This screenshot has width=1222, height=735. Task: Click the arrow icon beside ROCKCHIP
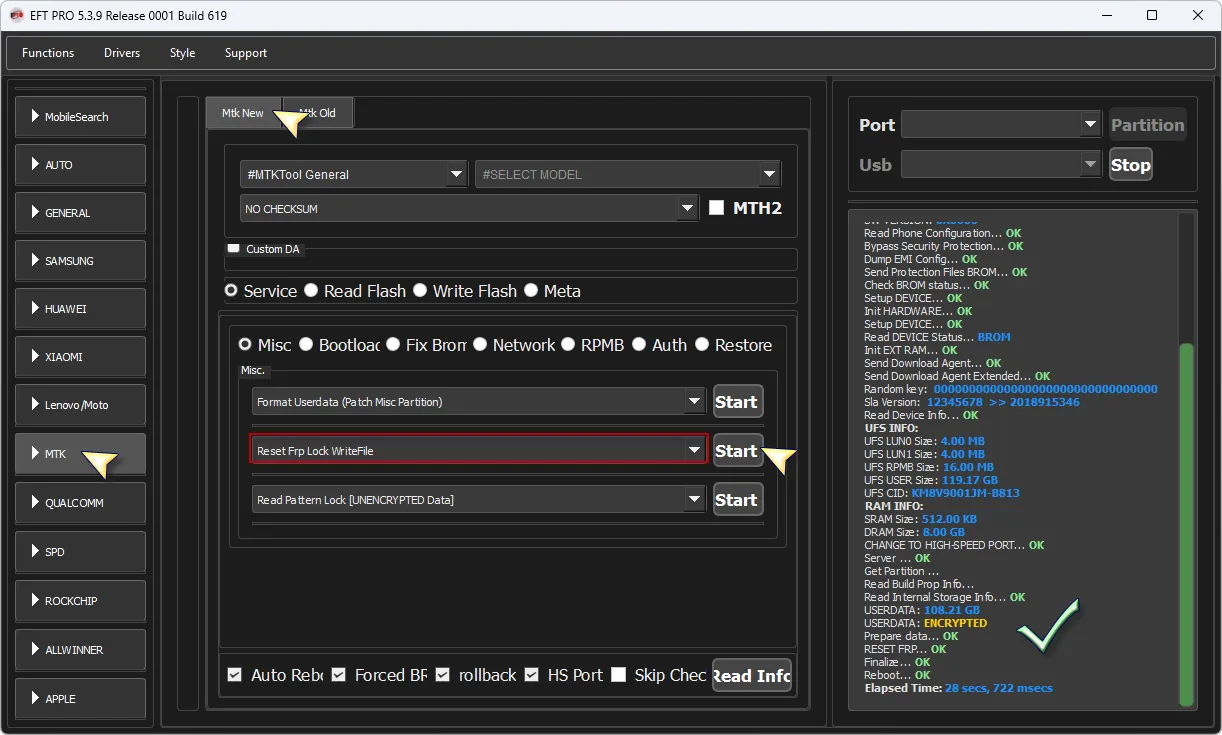click(35, 601)
